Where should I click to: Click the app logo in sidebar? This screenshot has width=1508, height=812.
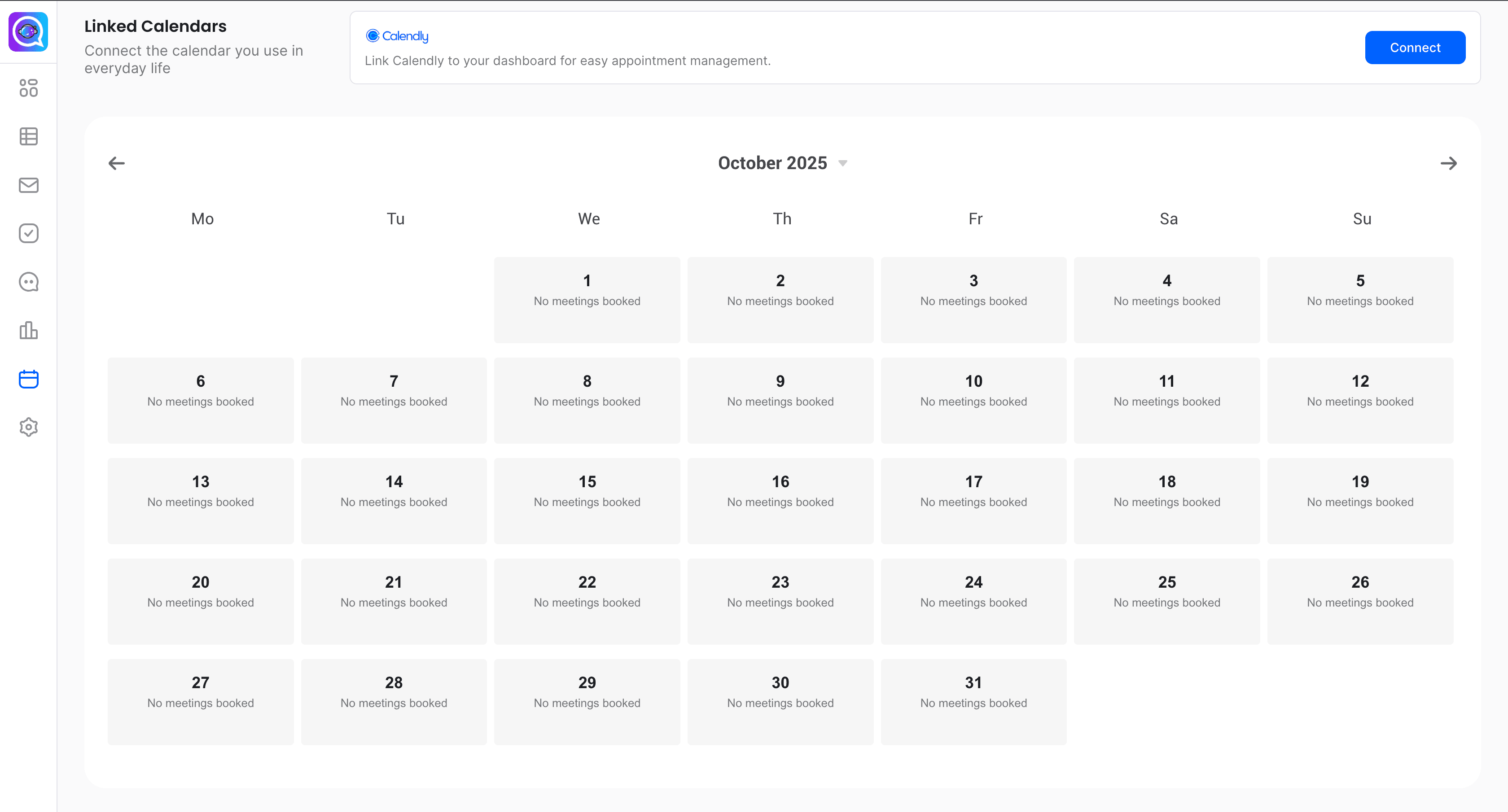coord(28,31)
